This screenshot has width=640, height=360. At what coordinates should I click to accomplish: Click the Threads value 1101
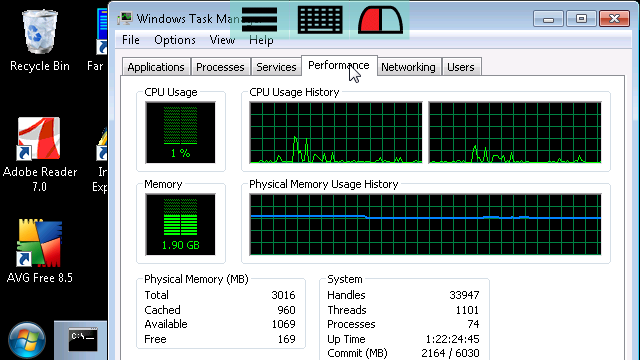point(467,310)
